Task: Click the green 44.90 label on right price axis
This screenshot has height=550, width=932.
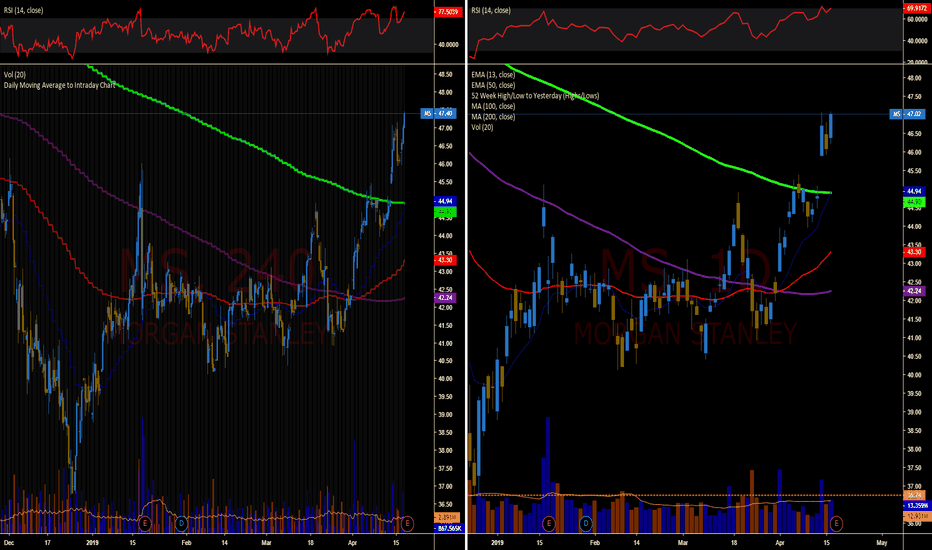Action: tap(915, 202)
